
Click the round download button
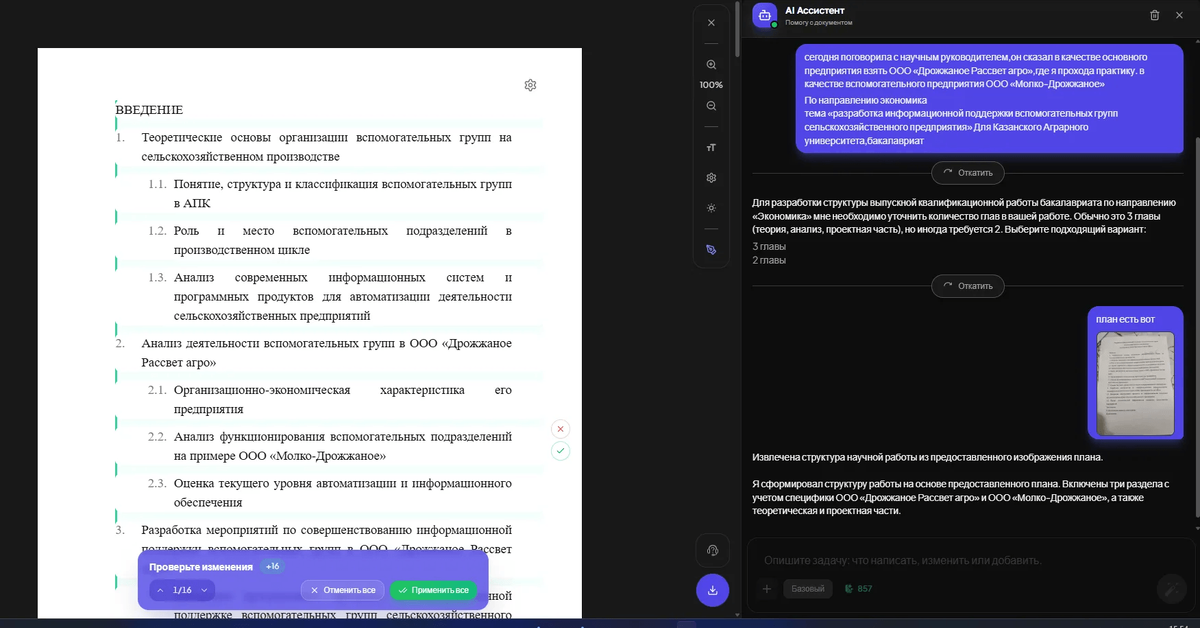point(712,590)
